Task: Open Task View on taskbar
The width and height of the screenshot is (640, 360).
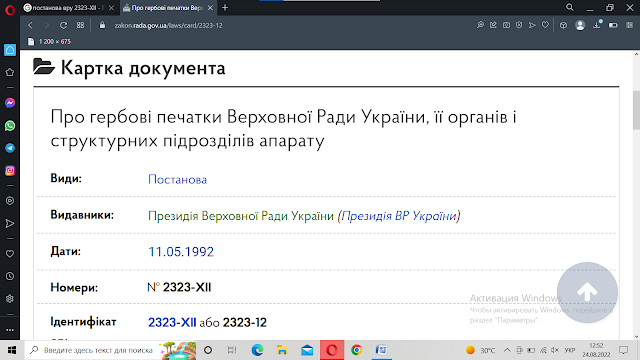Action: click(232, 350)
